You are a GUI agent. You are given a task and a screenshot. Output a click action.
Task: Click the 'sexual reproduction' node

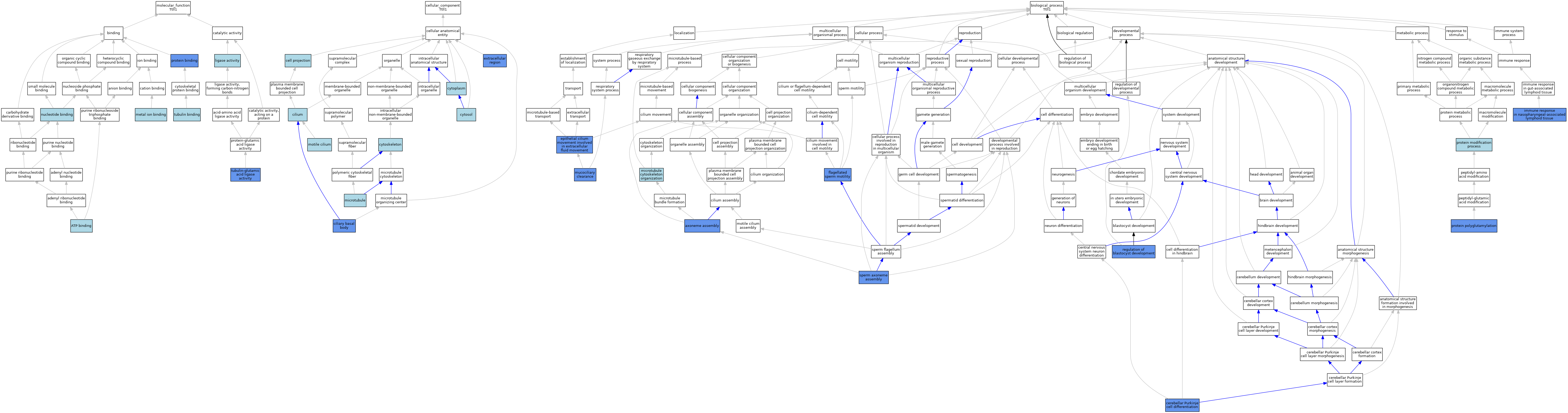pyautogui.click(x=973, y=61)
